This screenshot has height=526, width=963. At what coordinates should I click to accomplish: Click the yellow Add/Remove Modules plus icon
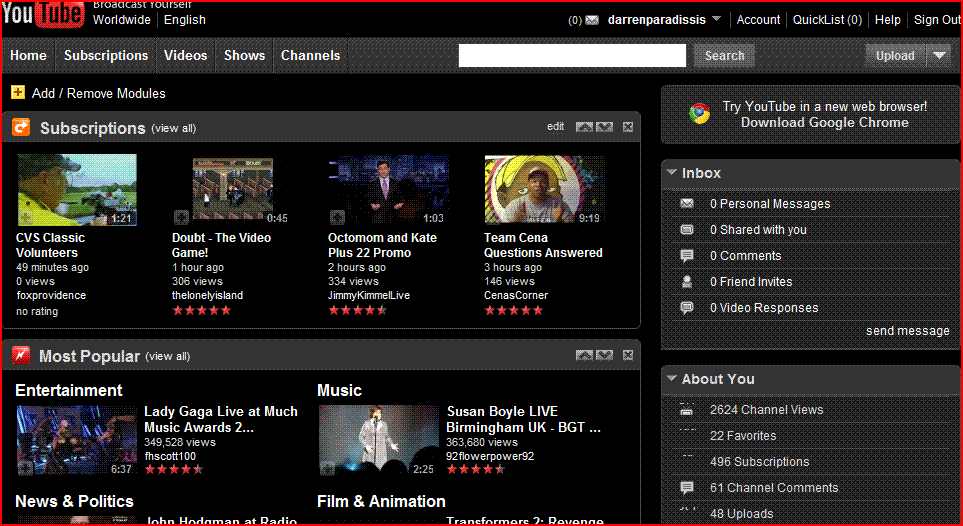click(x=18, y=93)
